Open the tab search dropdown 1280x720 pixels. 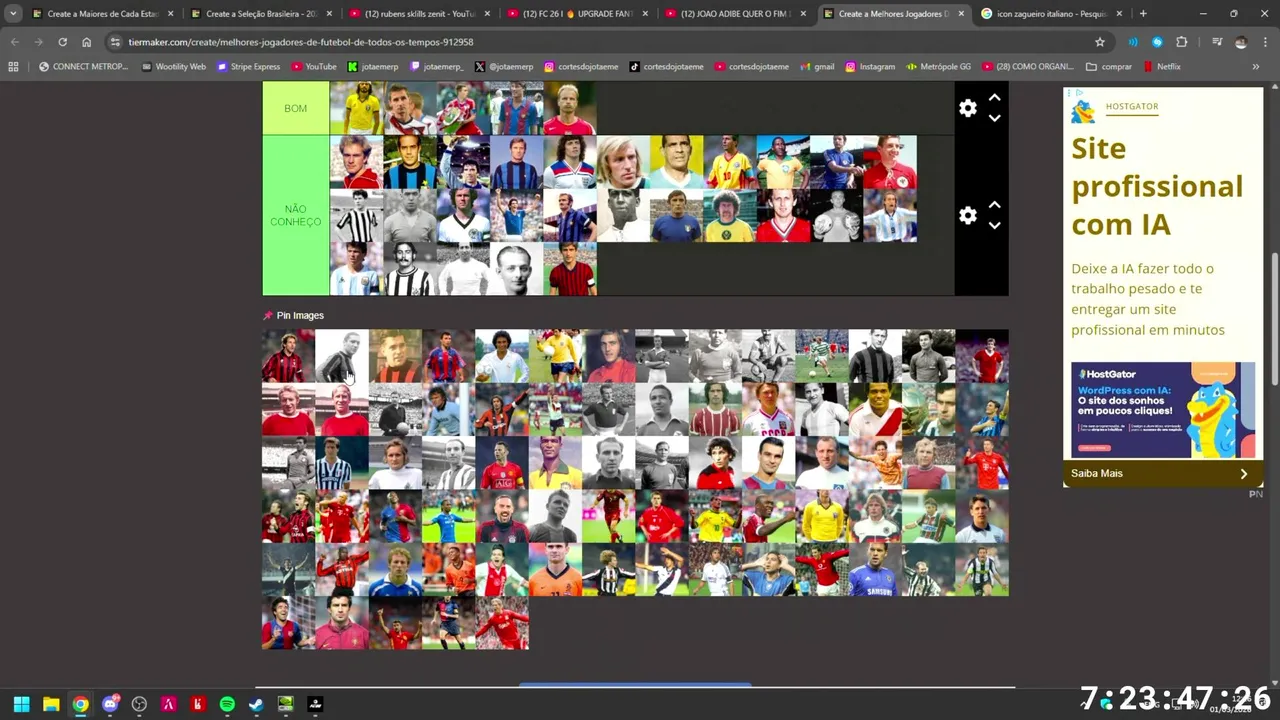[x=13, y=14]
